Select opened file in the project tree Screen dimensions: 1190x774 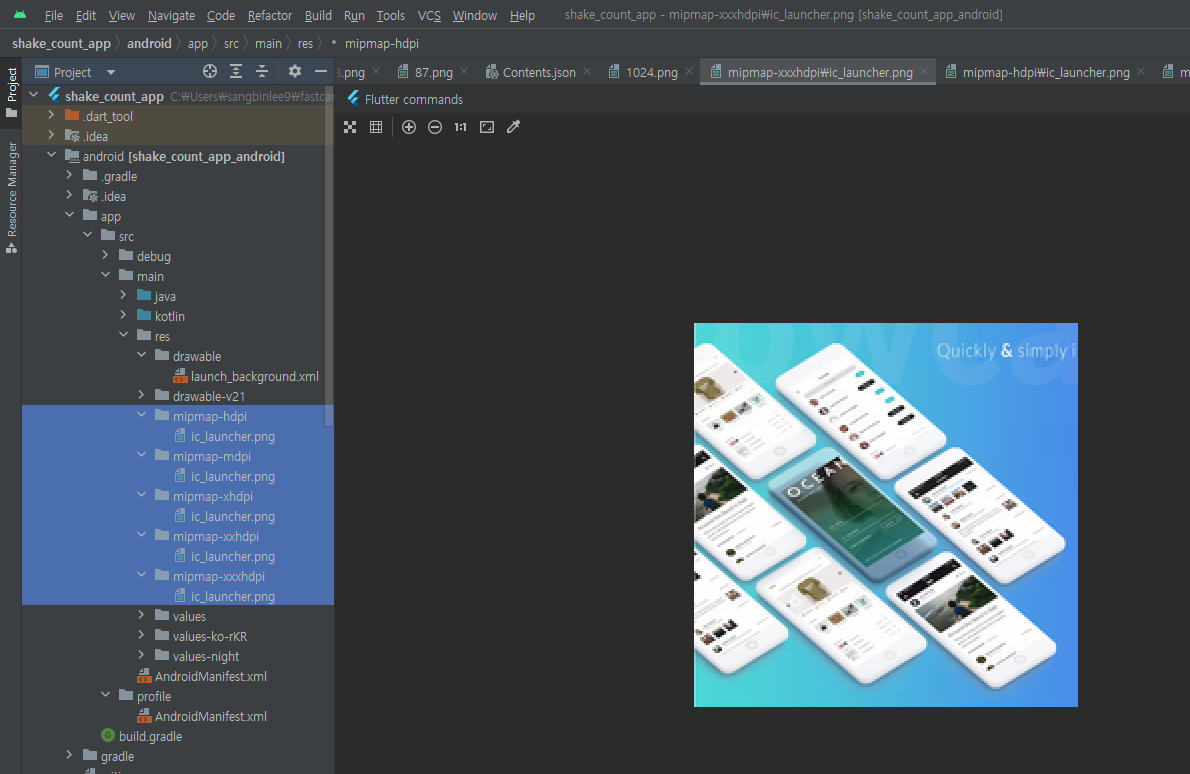click(210, 71)
